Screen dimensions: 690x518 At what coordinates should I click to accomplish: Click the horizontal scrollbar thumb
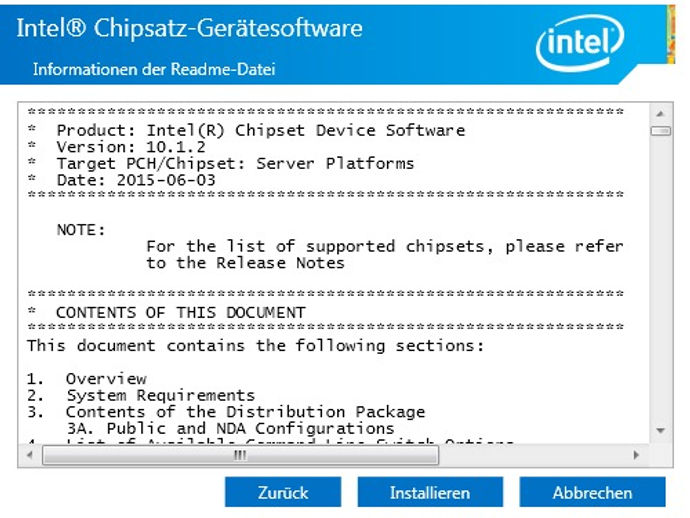pyautogui.click(x=240, y=455)
